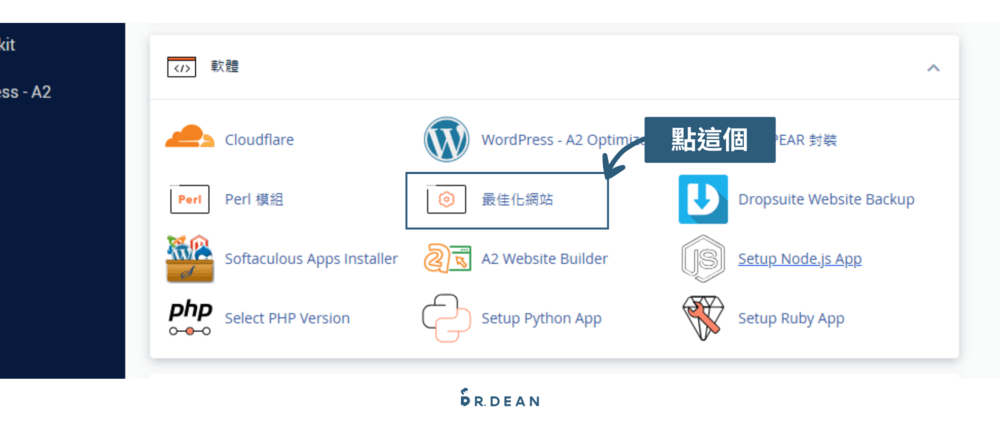This screenshot has width=1000, height=422.
Task: Open the Perl modules icon
Action: pos(189,199)
